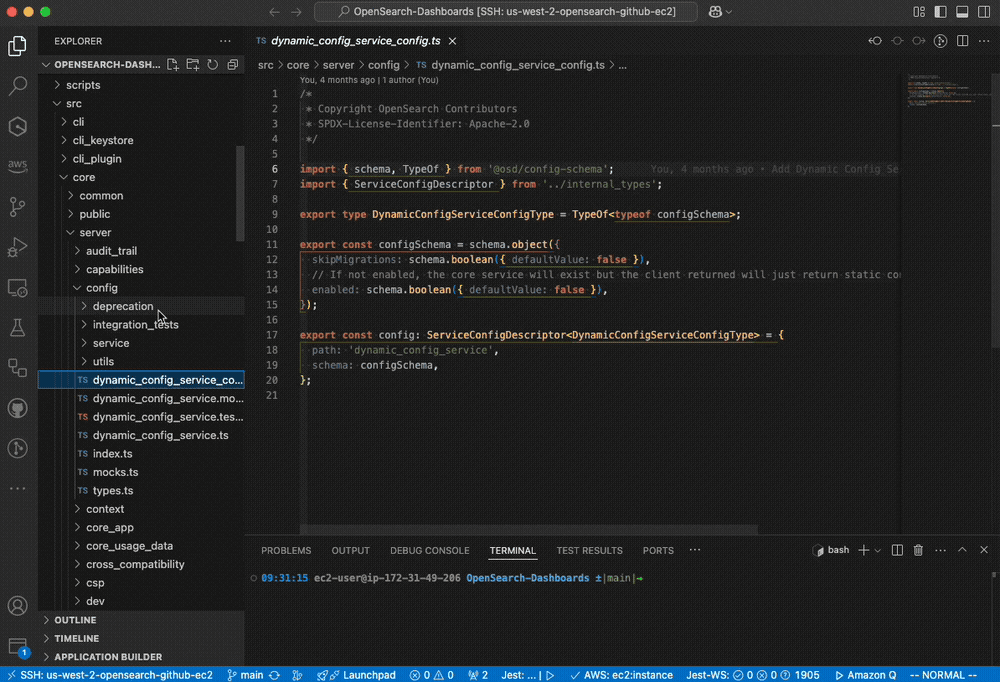
Task: Toggle the primary side bar visibility
Action: pos(941,11)
